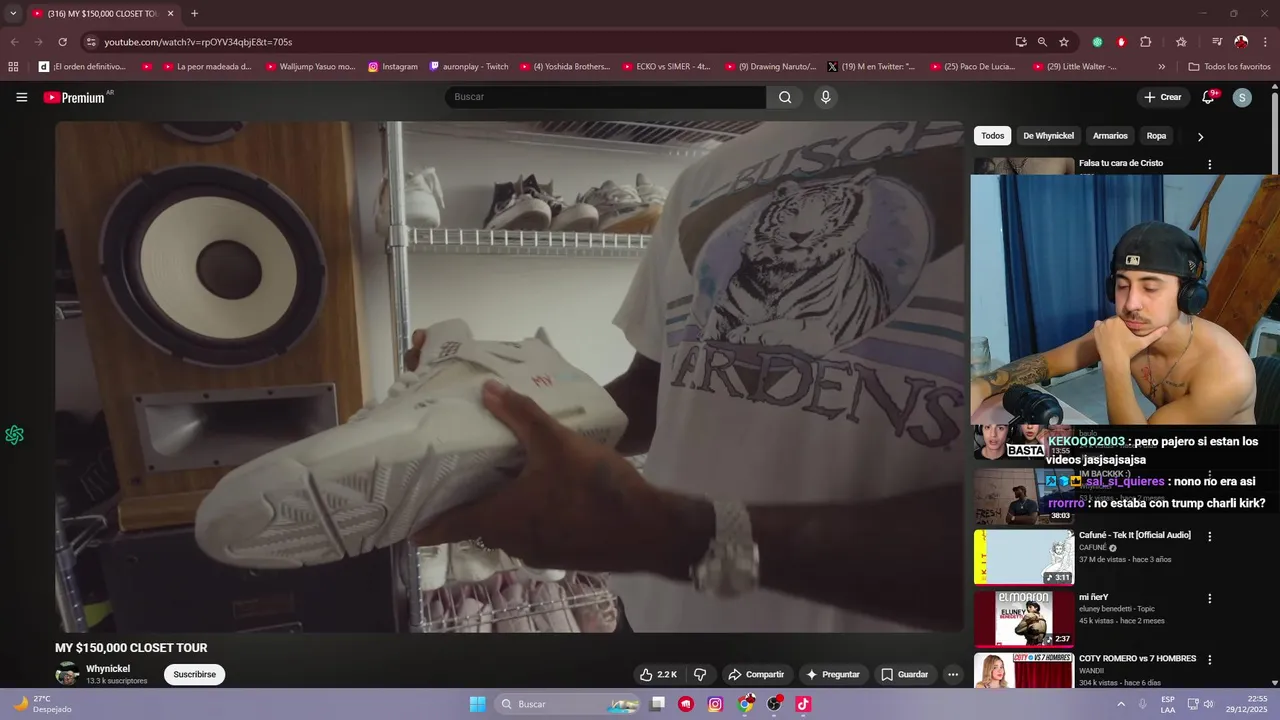The width and height of the screenshot is (1280, 720).
Task: Dislike the video with thumbs down
Action: pos(700,675)
